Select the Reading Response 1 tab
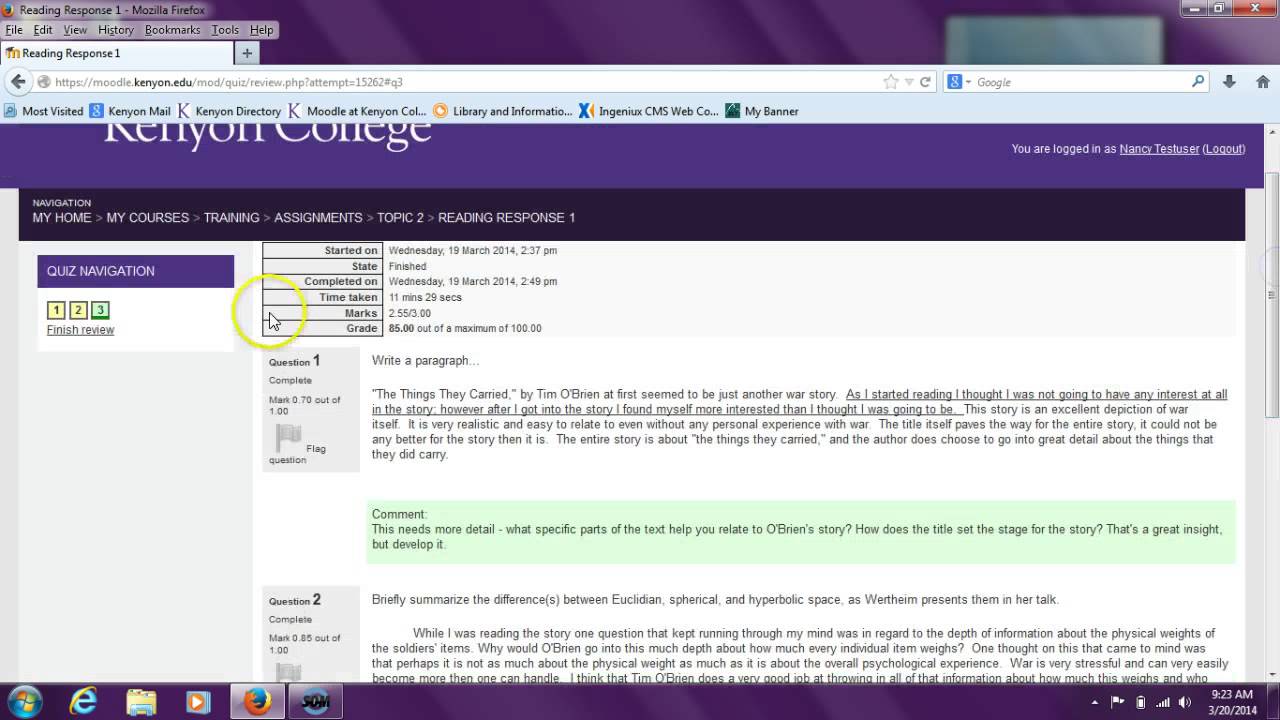 [x=117, y=53]
